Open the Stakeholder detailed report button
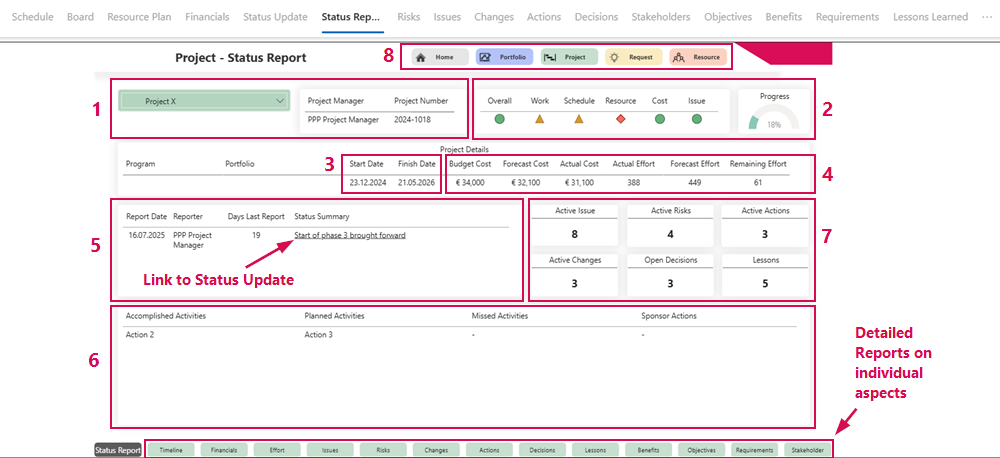 [808, 450]
